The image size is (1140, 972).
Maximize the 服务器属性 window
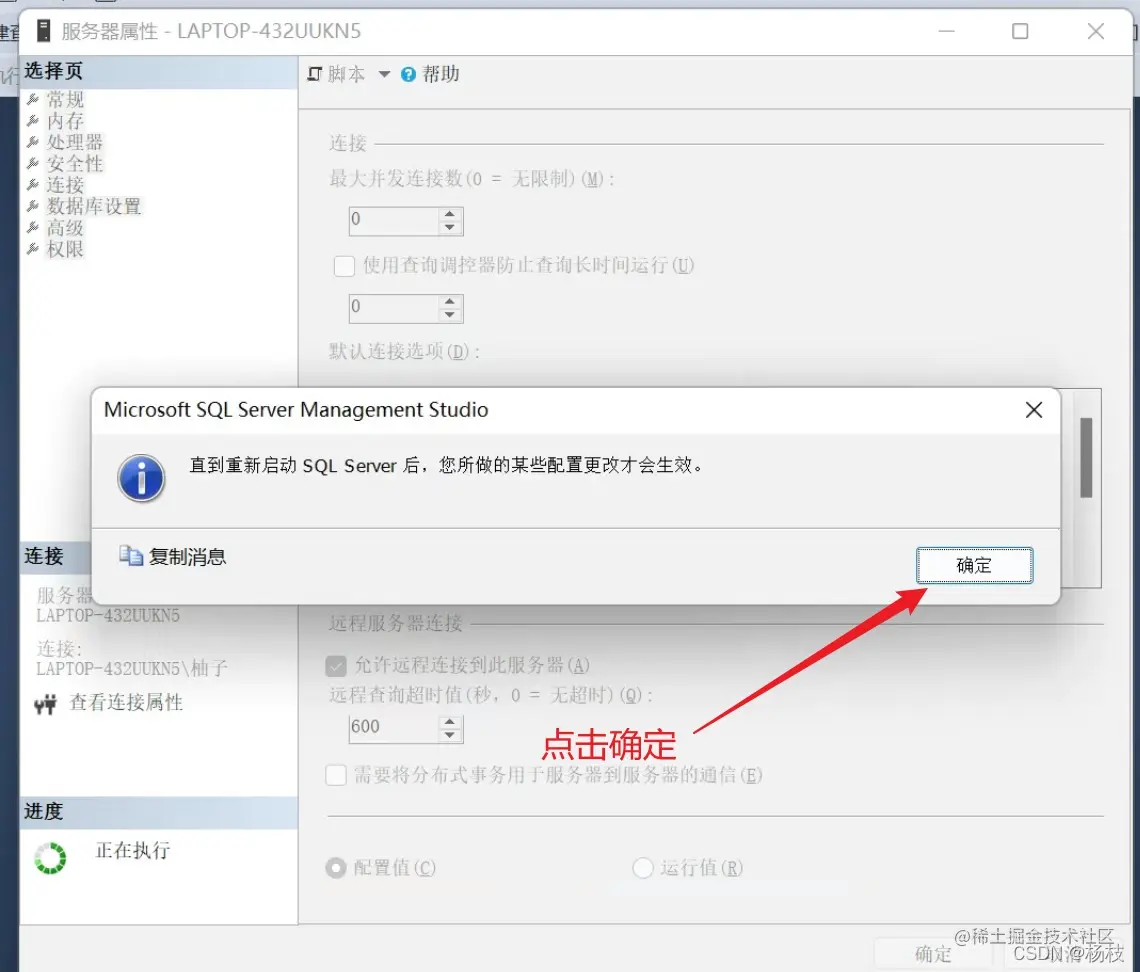[1020, 31]
